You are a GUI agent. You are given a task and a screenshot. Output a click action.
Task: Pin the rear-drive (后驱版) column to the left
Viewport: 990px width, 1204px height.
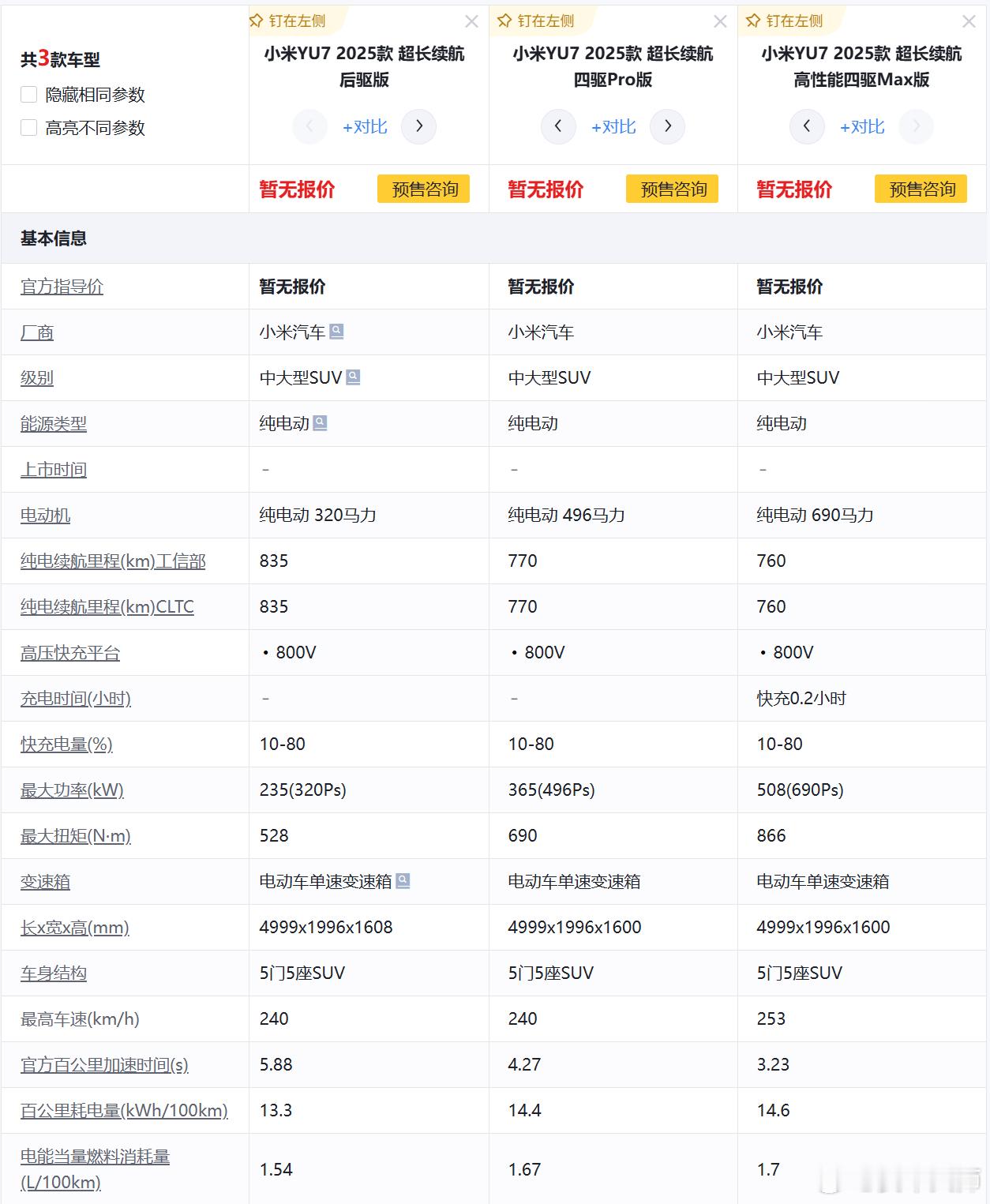point(287,21)
